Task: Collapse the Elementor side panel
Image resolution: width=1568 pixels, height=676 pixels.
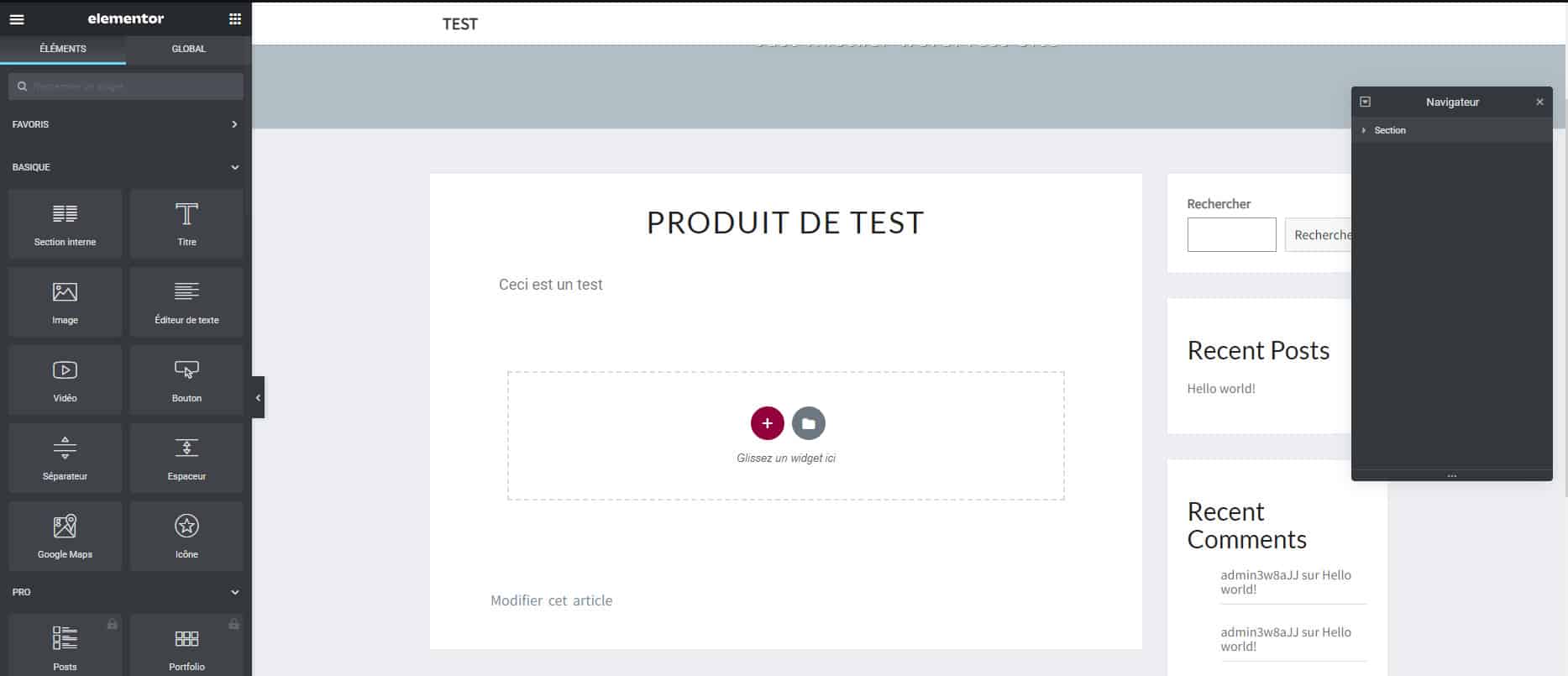Action: (x=258, y=397)
